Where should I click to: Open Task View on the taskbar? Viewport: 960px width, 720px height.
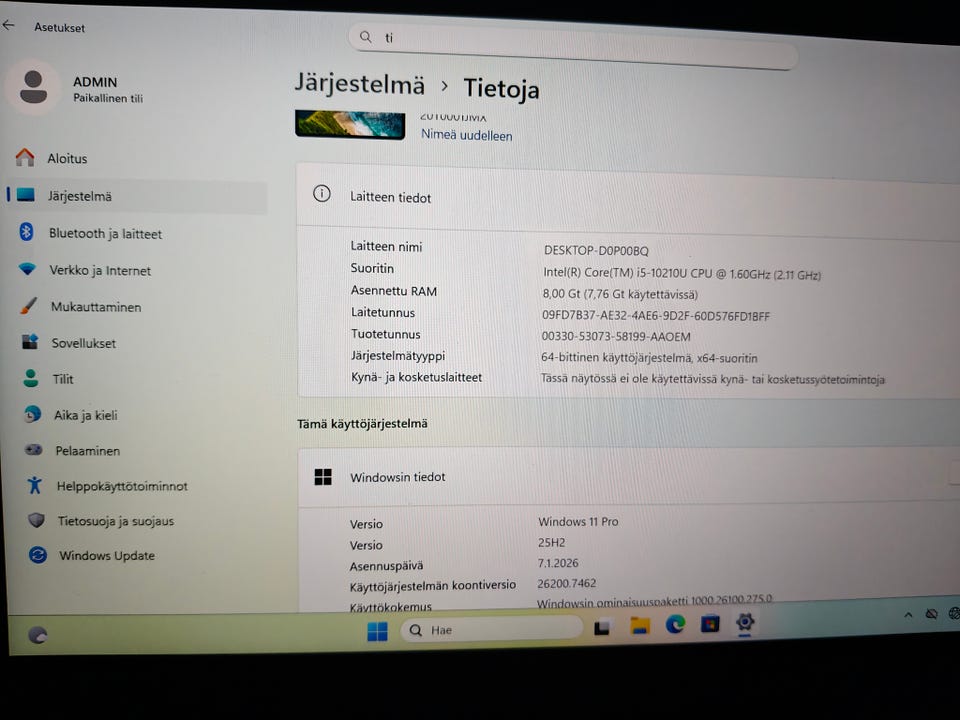(601, 628)
